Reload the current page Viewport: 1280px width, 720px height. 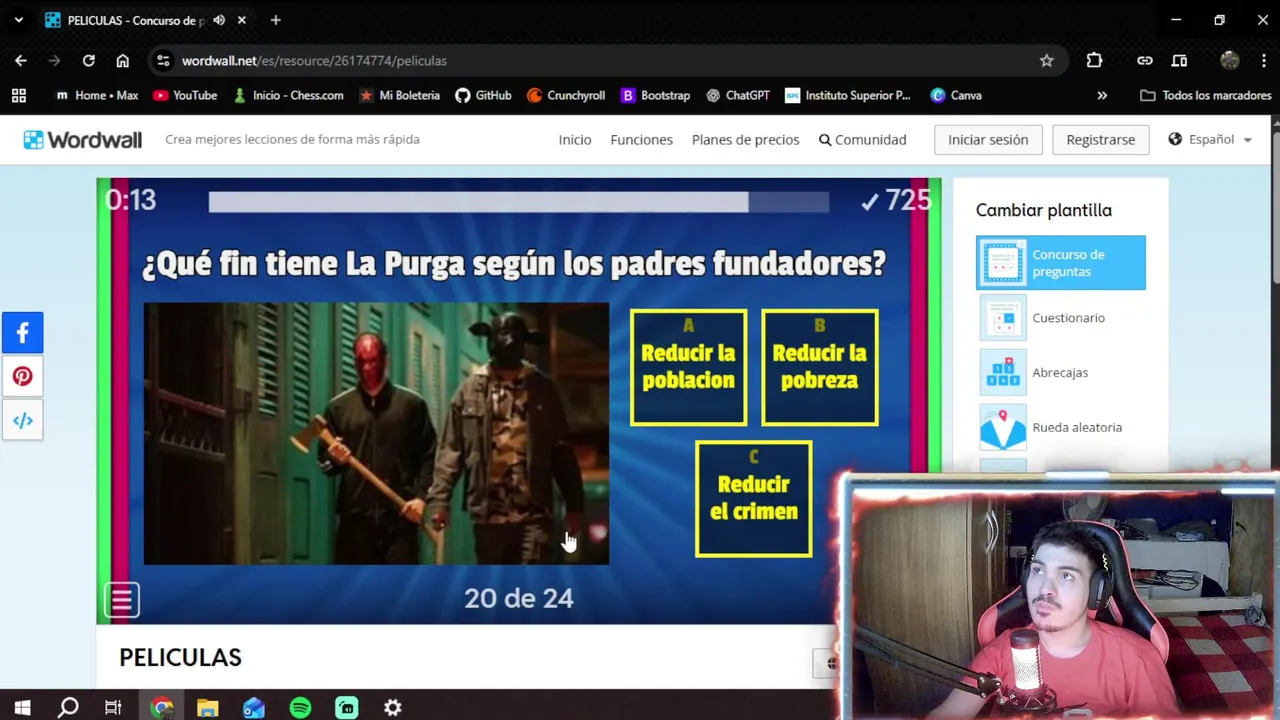coord(88,61)
